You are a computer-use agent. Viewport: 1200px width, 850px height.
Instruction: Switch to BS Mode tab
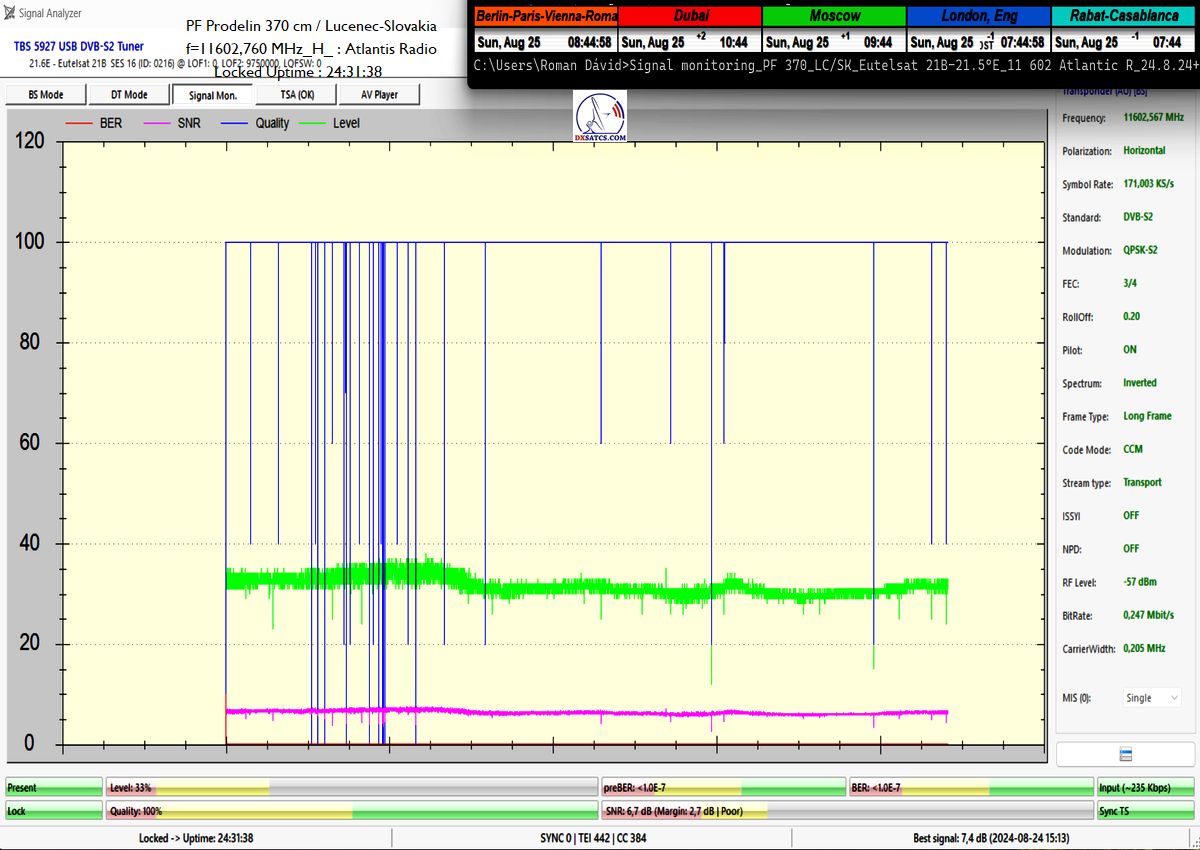(x=44, y=94)
